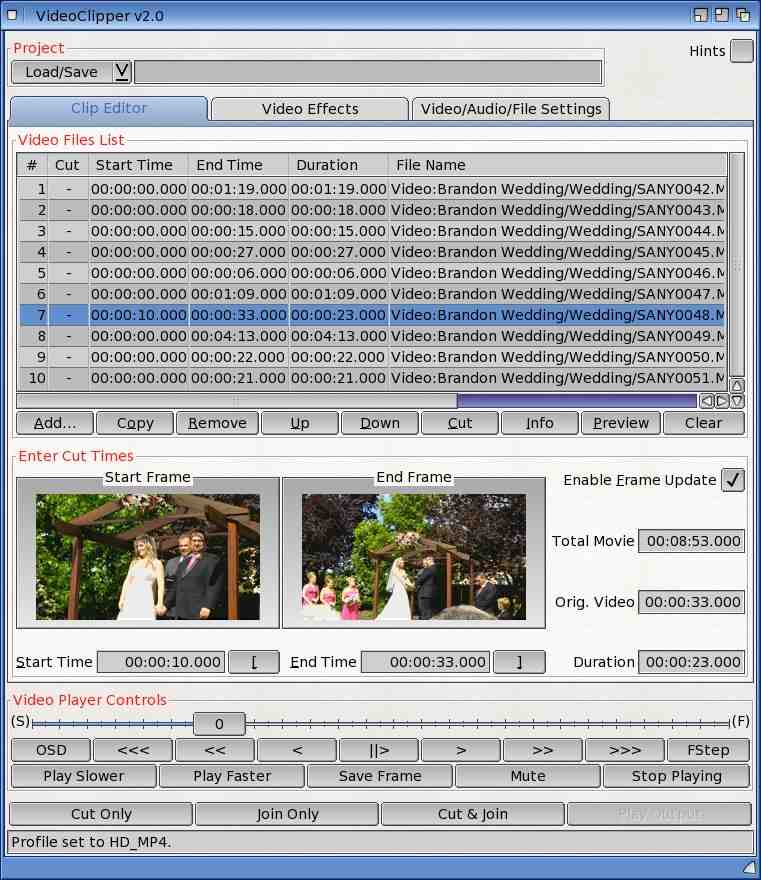Open the Video/Audio/File Settings tab
Screen dimensions: 761x880
pos(511,109)
